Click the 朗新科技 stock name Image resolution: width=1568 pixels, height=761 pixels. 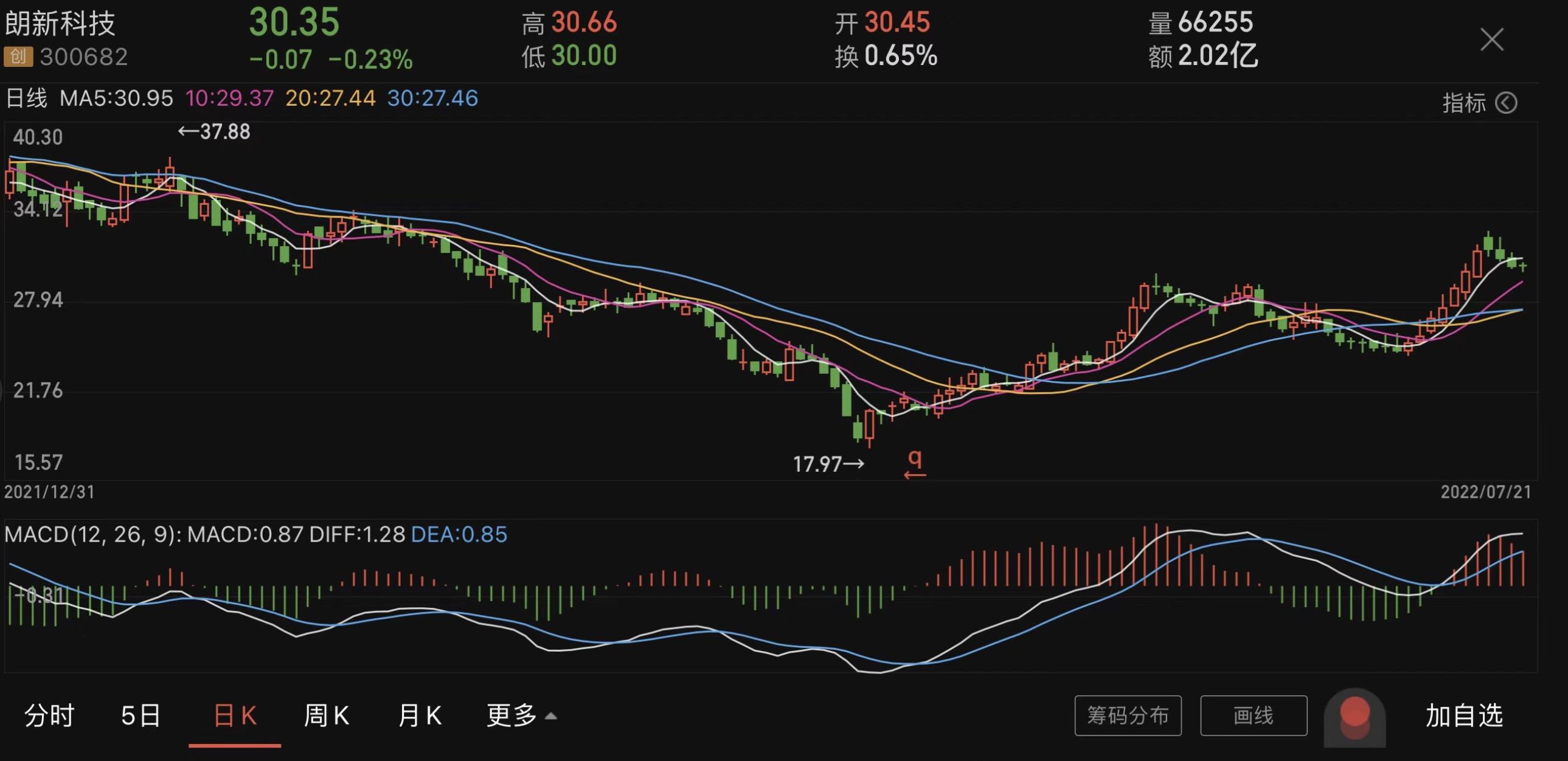pyautogui.click(x=60, y=23)
